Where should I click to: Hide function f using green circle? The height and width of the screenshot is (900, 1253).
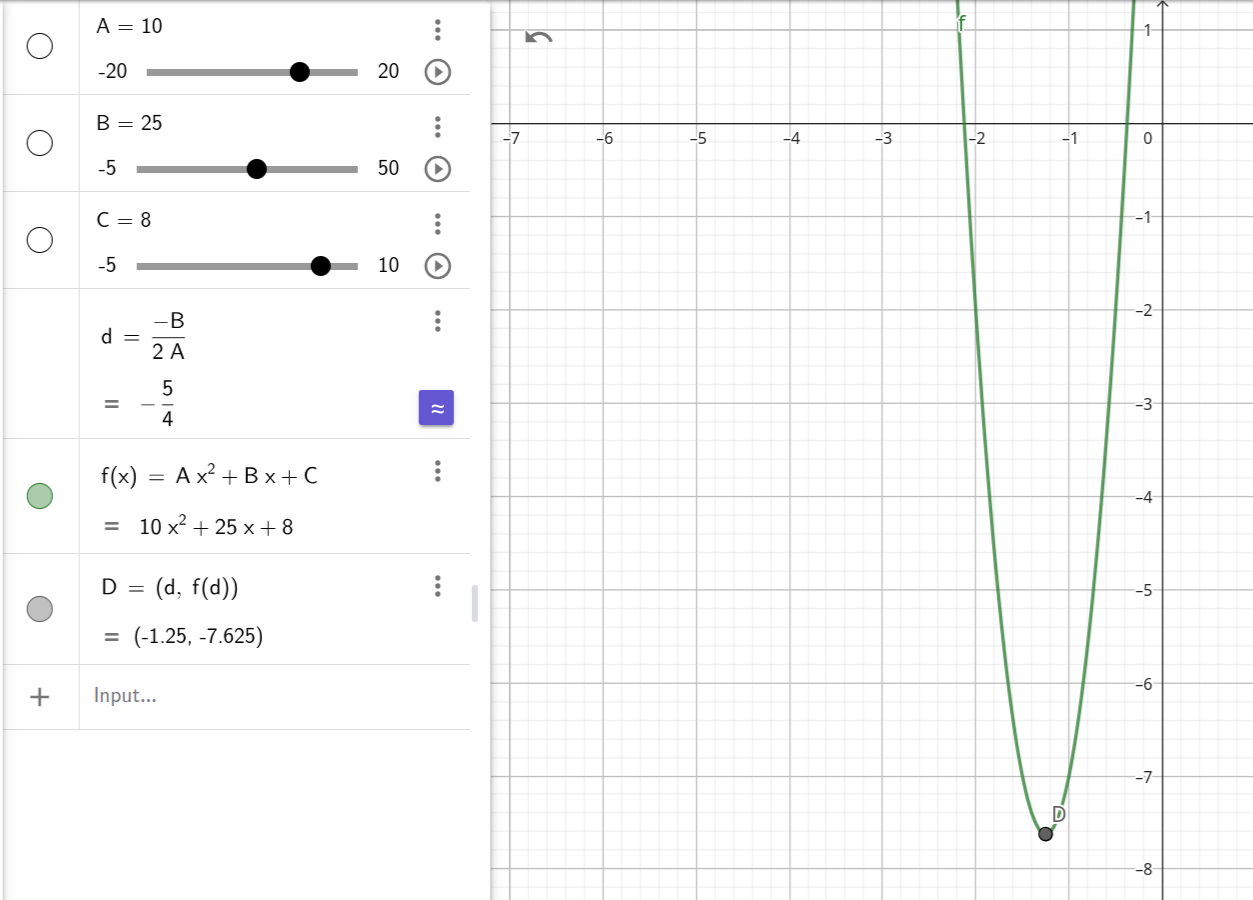click(40, 496)
